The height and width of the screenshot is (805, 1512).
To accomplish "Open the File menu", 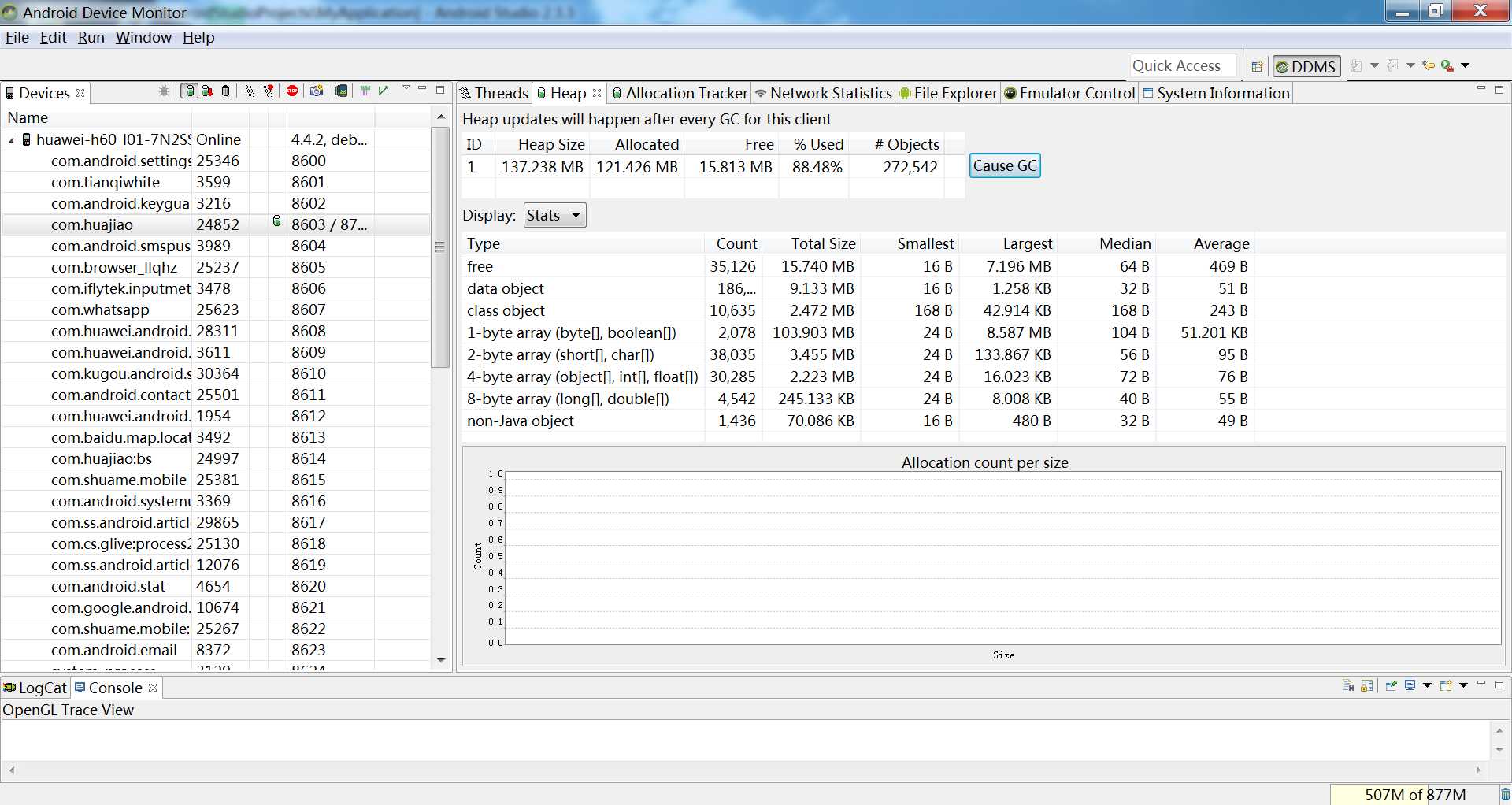I will [x=17, y=37].
